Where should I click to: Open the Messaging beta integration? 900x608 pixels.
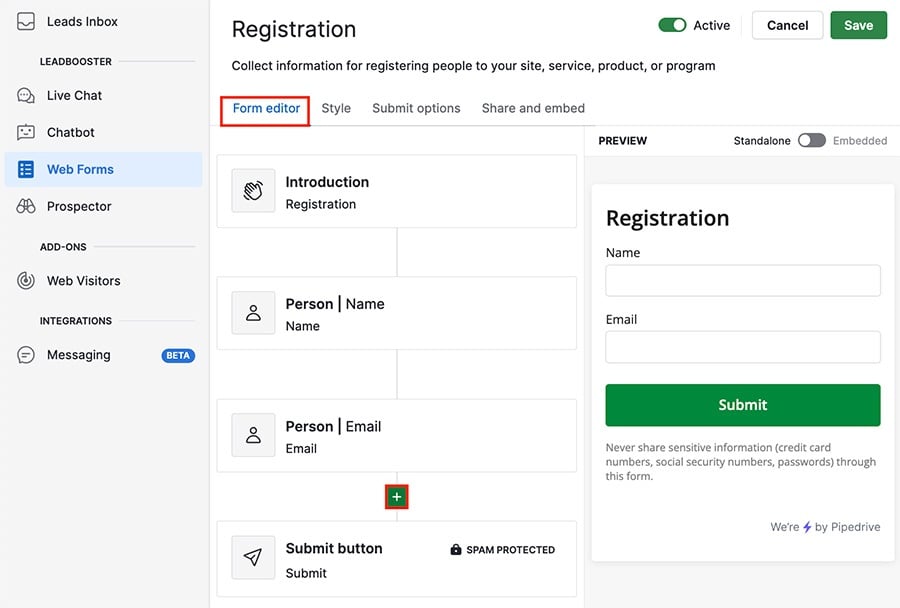point(77,354)
